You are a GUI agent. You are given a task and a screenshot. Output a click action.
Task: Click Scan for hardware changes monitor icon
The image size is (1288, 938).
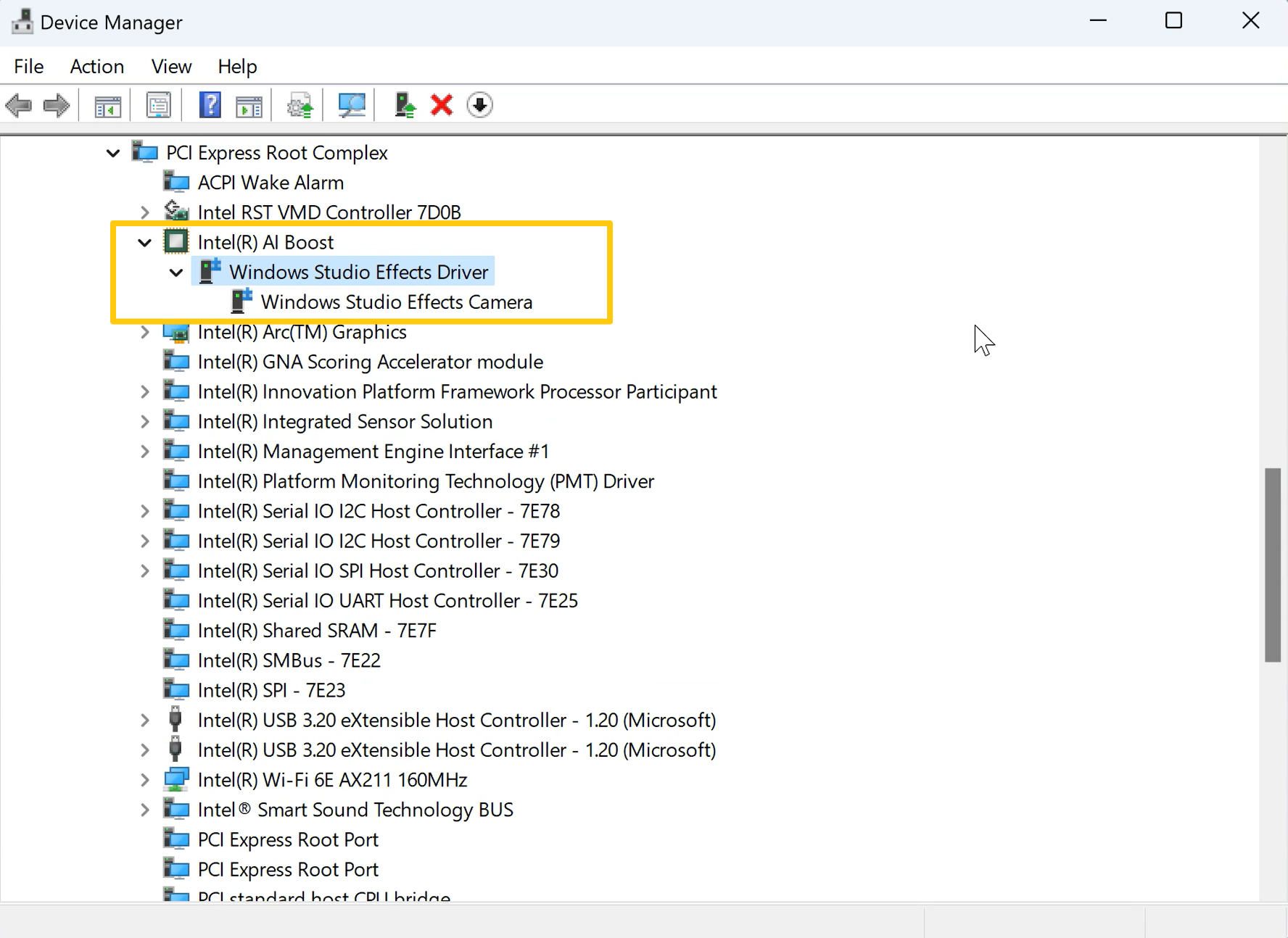coord(352,106)
